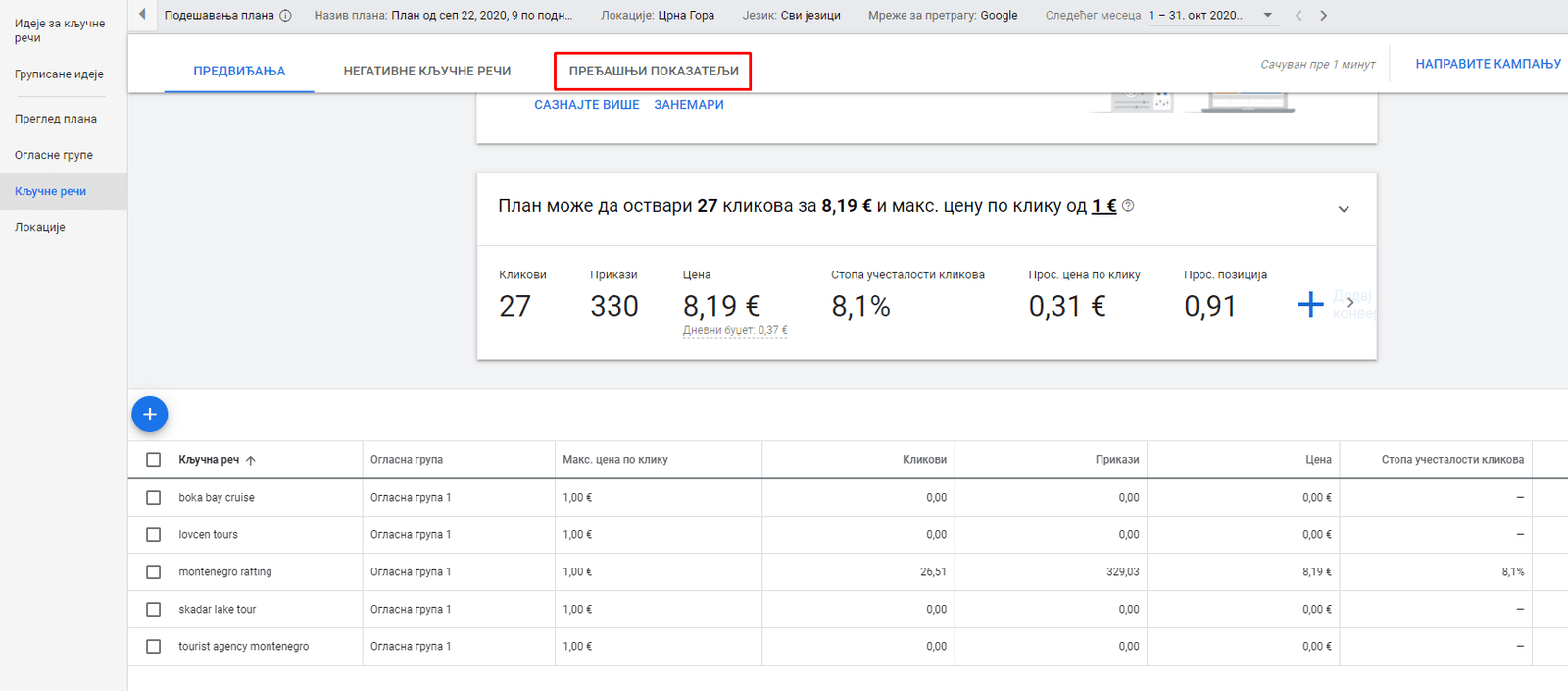Sort by the Цена column header
The height and width of the screenshot is (691, 1568).
tap(1318, 460)
